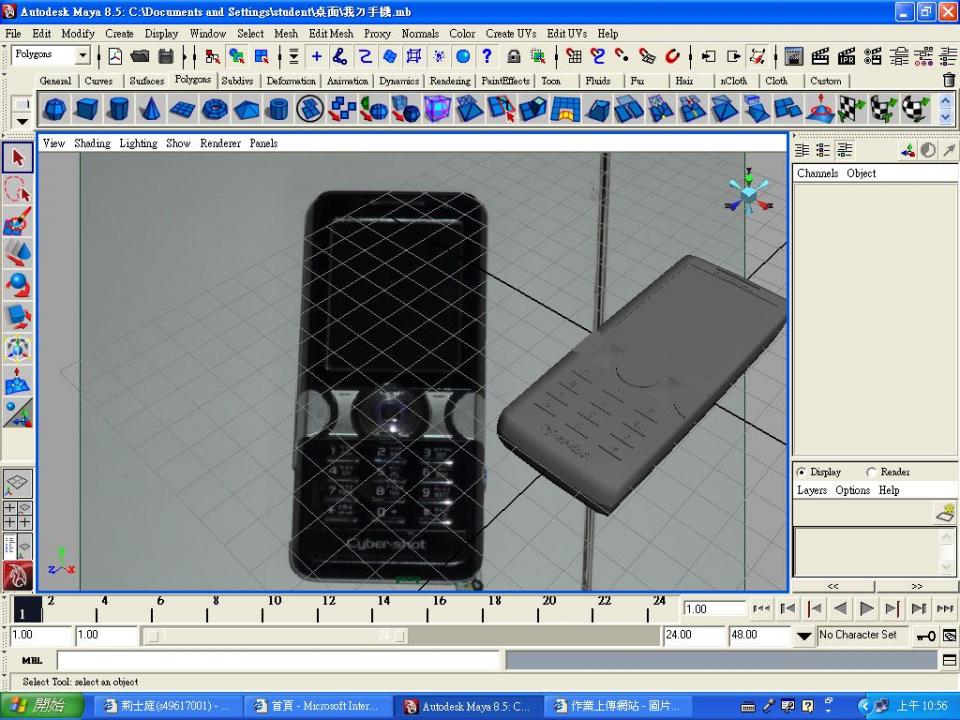Pick the Scale tool from the toolbox

pyautogui.click(x=18, y=317)
